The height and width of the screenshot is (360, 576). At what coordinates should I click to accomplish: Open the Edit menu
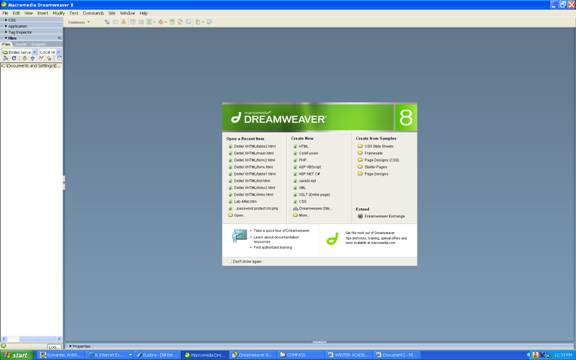pyautogui.click(x=16, y=13)
